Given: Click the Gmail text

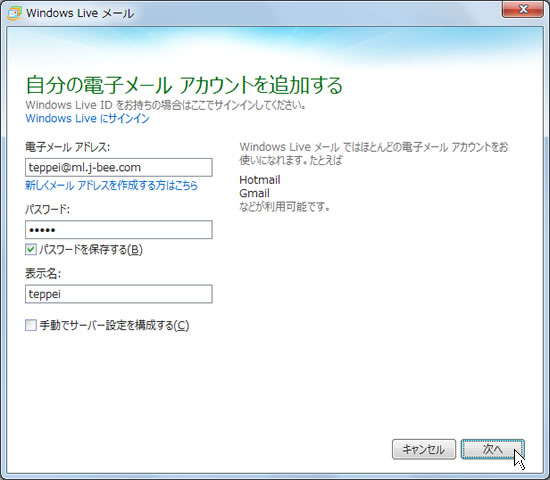Looking at the screenshot, I should point(254,193).
